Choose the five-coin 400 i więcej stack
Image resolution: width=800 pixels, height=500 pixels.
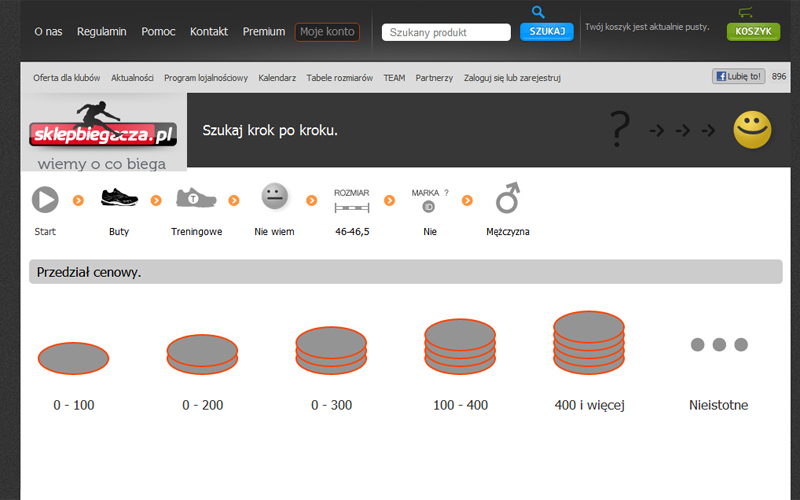click(589, 343)
